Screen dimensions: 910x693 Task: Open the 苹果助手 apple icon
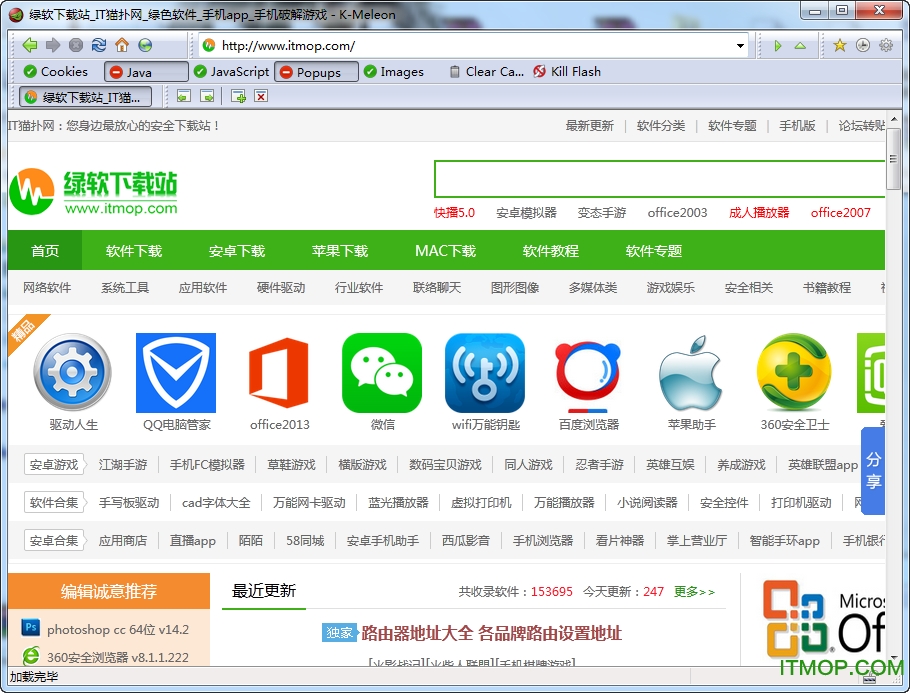coord(691,374)
